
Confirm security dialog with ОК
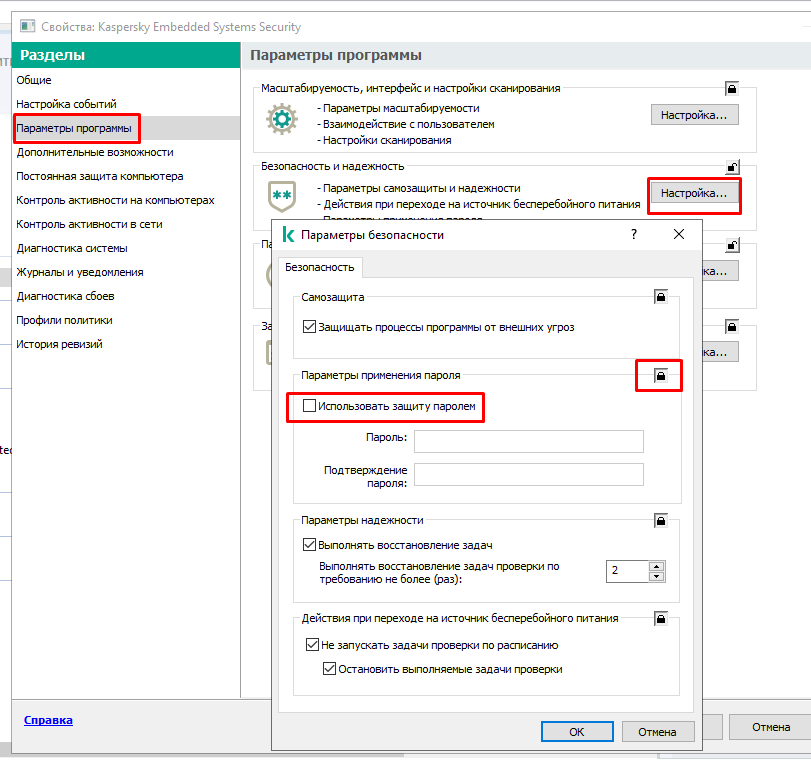pyautogui.click(x=577, y=731)
